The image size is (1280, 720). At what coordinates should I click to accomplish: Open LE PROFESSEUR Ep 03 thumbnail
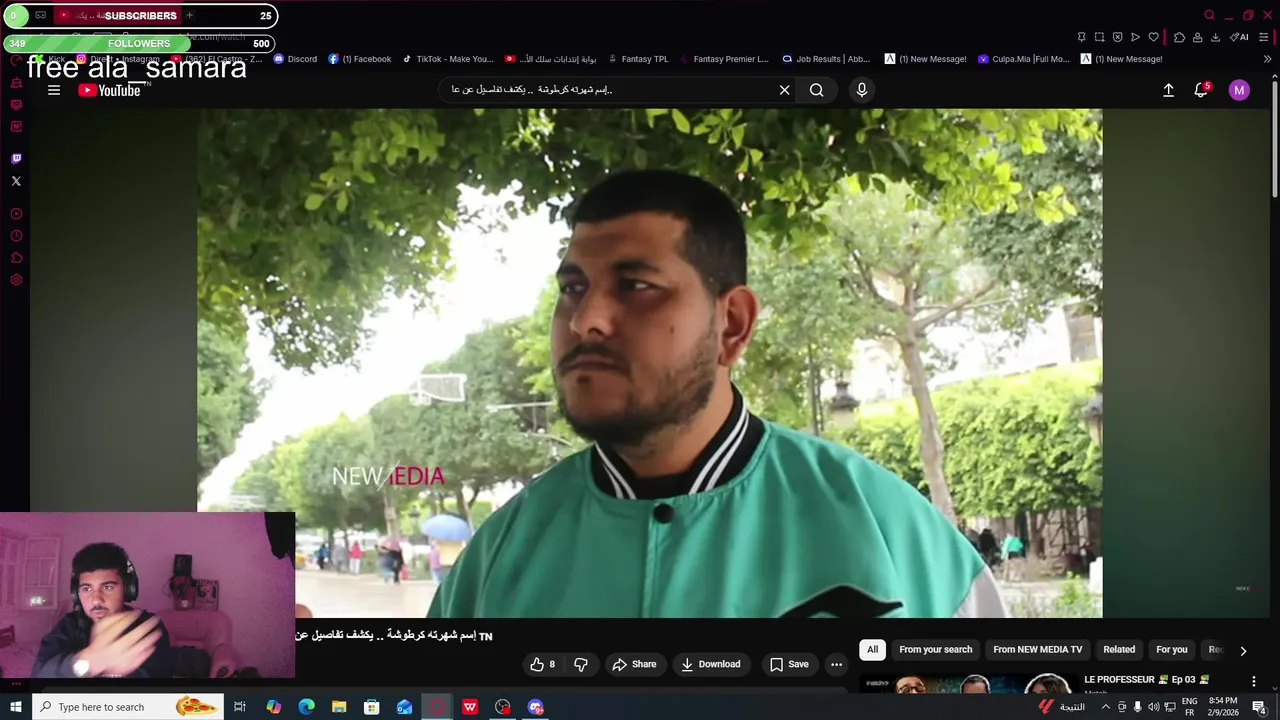[968, 684]
